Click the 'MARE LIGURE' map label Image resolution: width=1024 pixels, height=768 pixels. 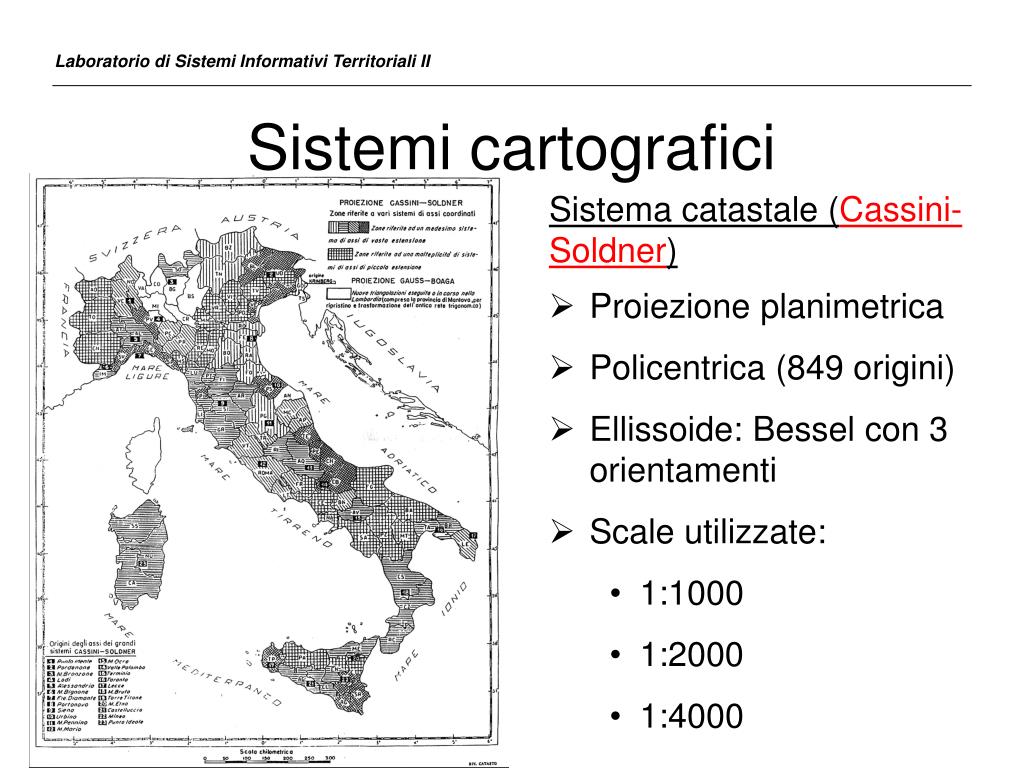coord(147,372)
